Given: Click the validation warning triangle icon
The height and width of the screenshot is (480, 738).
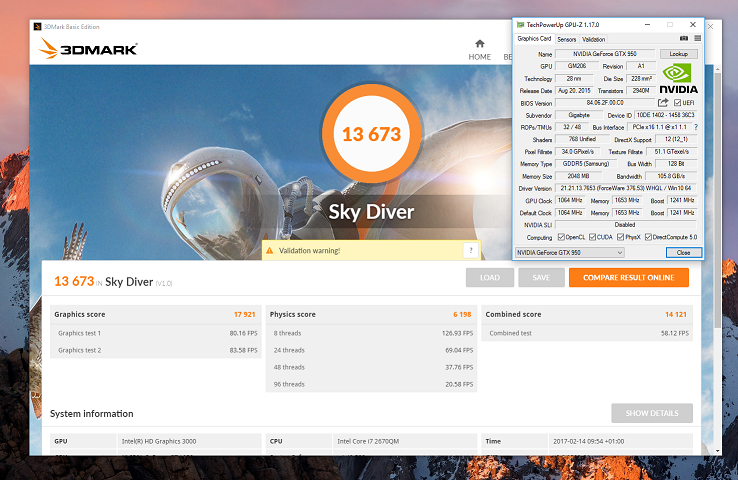Looking at the screenshot, I should point(270,251).
